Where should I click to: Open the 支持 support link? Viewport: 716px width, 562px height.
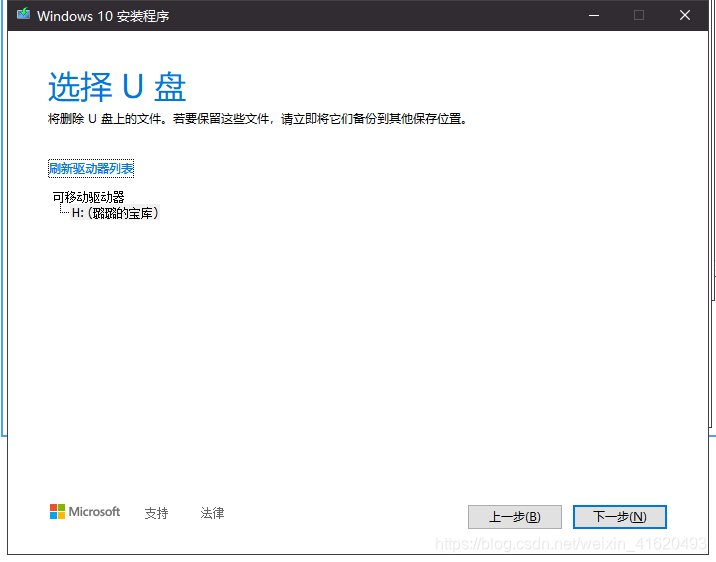[156, 513]
